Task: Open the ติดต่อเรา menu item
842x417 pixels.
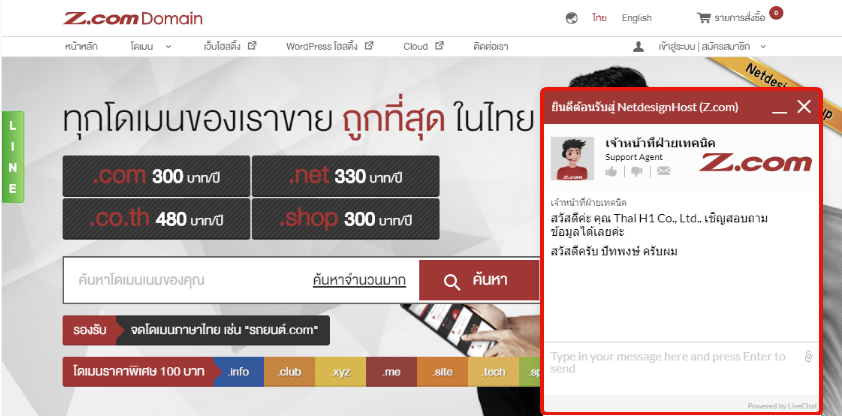Action: [x=491, y=47]
